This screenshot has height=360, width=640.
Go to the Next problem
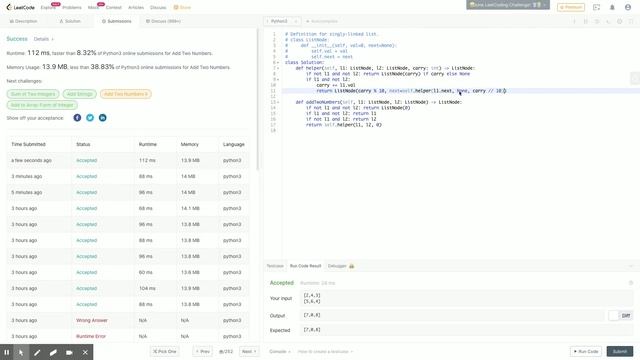(249, 351)
